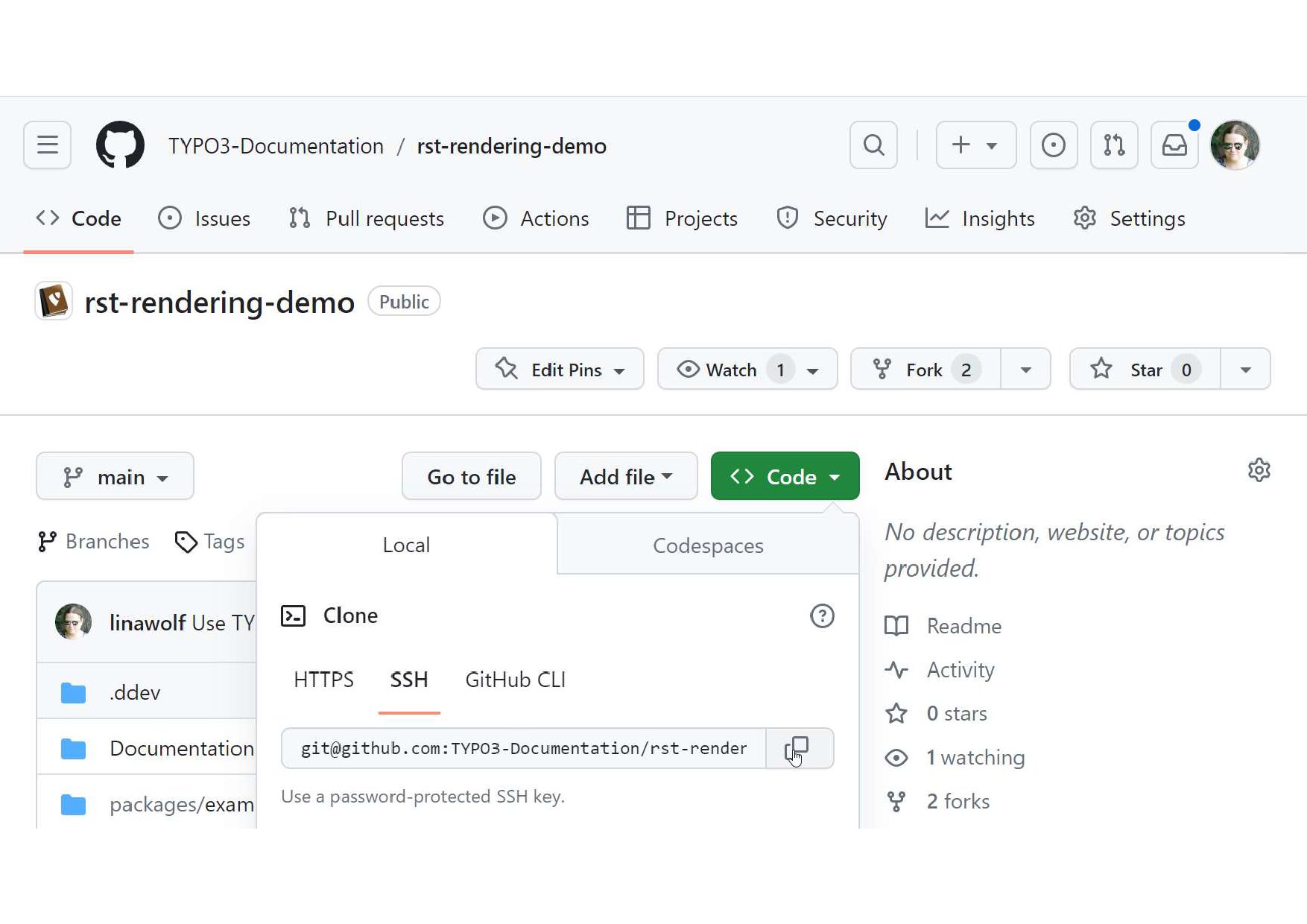Open the hamburger navigation menu
1307x924 pixels.
coord(48,145)
